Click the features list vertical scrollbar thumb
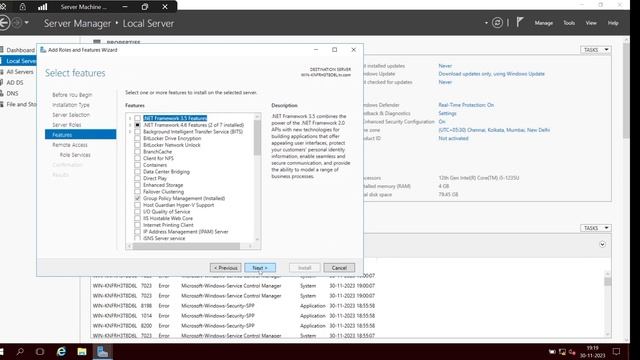Image resolution: width=640 pixels, height=360 pixels. pos(257,138)
